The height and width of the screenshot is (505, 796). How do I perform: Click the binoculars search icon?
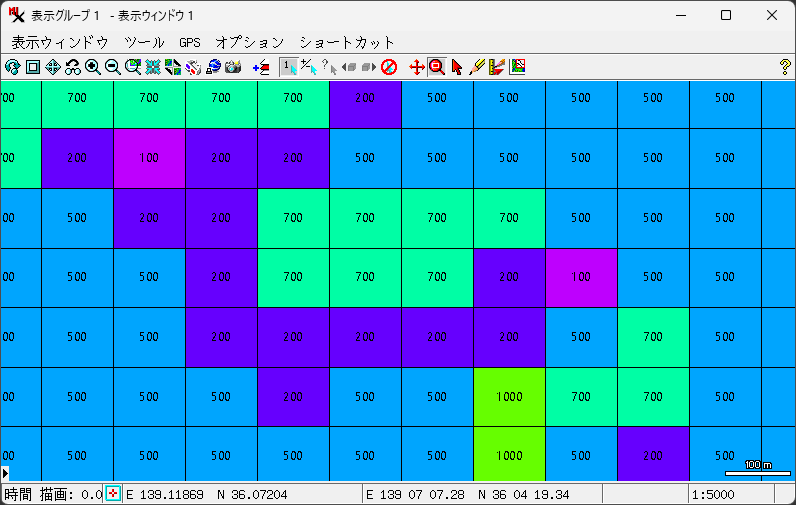[73, 67]
